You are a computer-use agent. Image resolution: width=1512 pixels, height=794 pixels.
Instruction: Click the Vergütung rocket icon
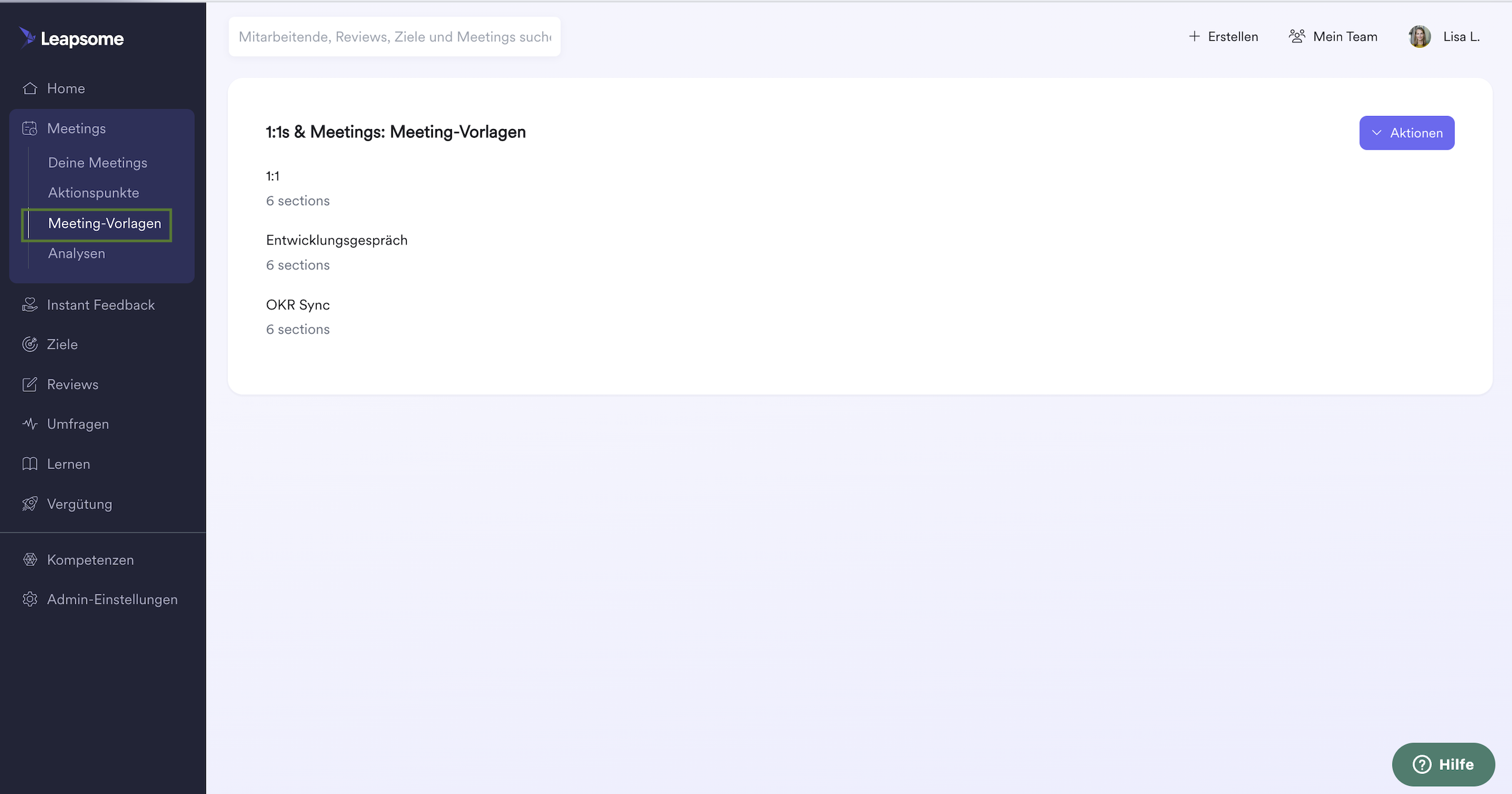(x=30, y=504)
